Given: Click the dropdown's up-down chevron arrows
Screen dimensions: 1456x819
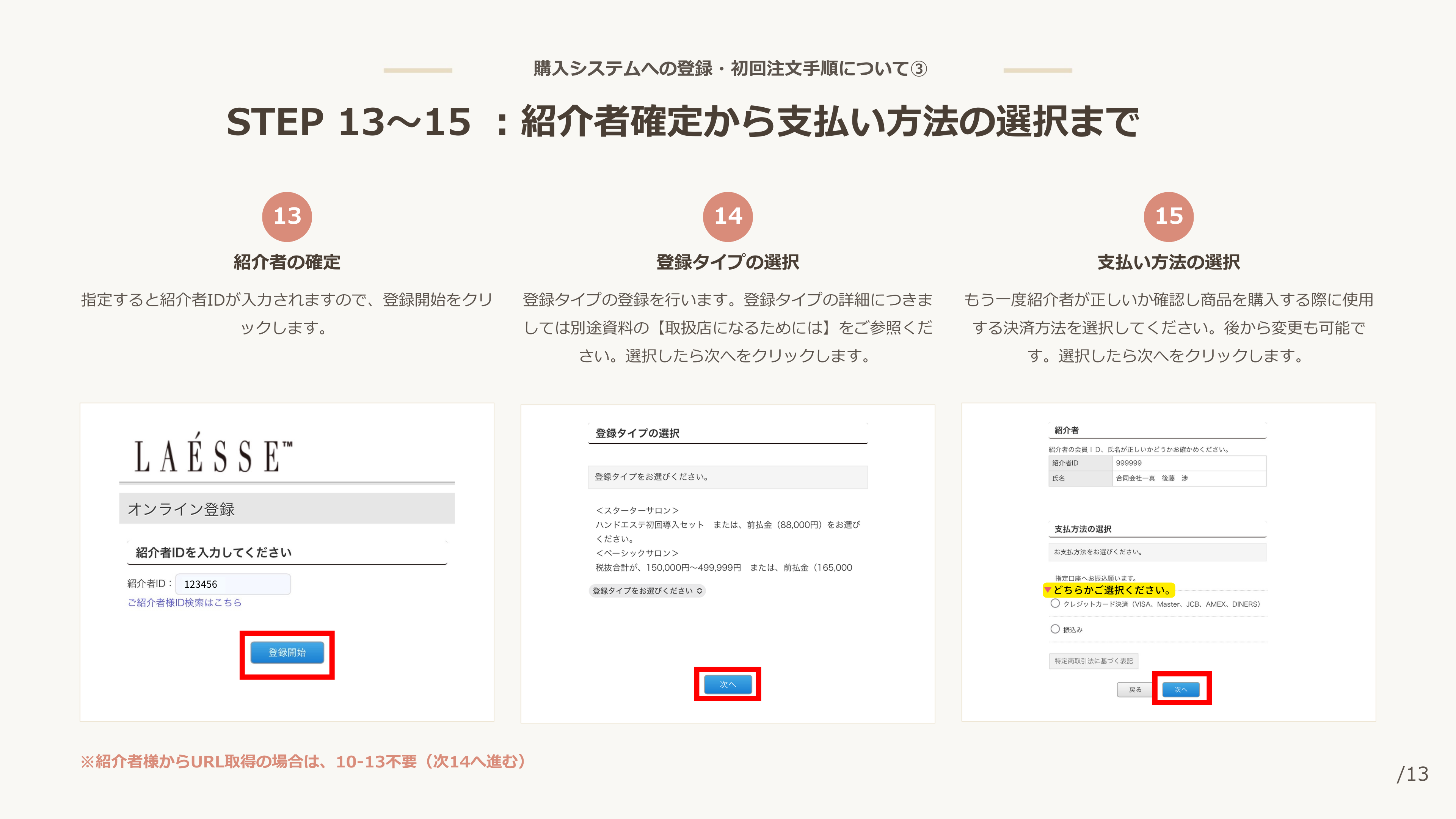Looking at the screenshot, I should [x=699, y=591].
